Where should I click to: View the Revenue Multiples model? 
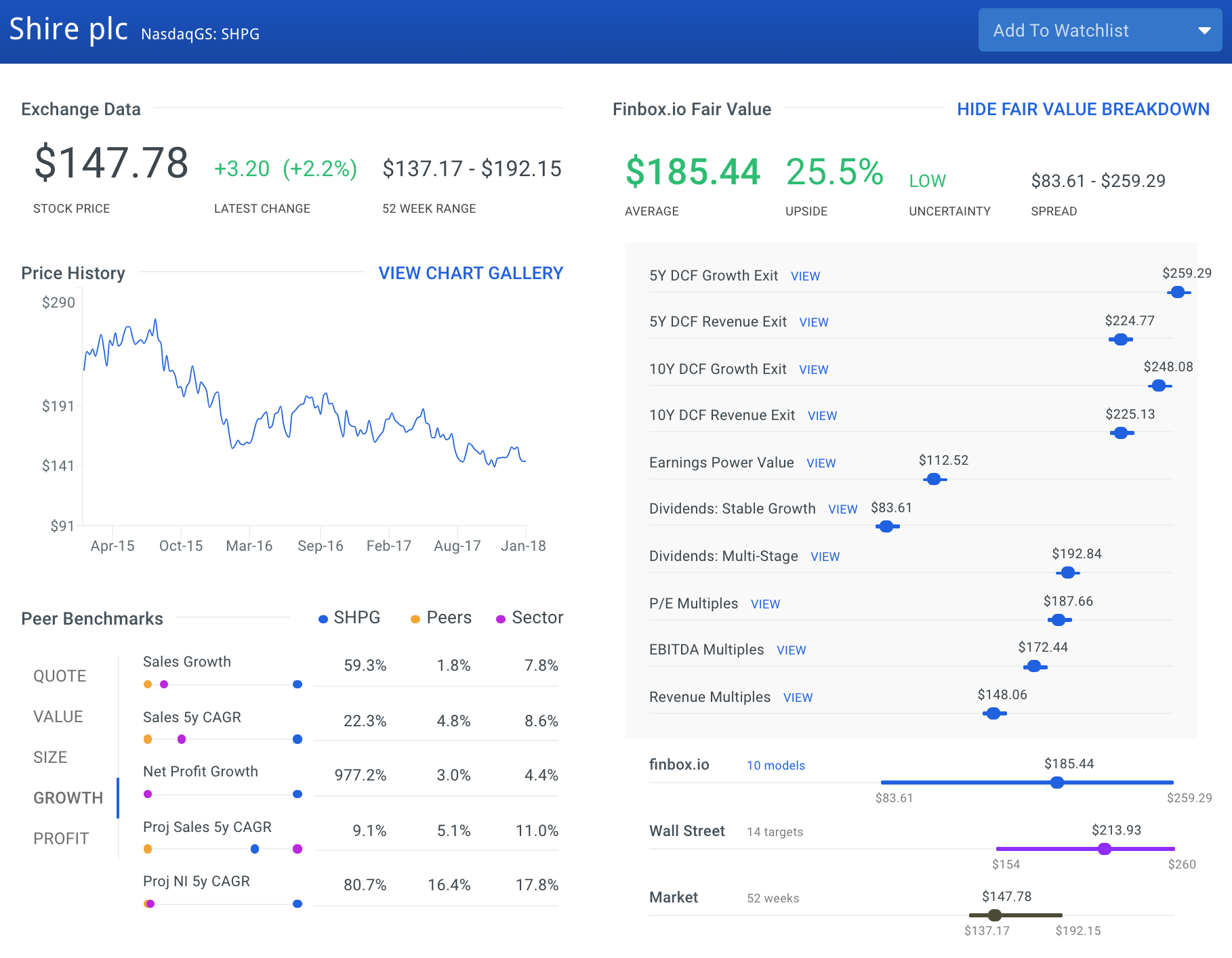pyautogui.click(x=798, y=698)
